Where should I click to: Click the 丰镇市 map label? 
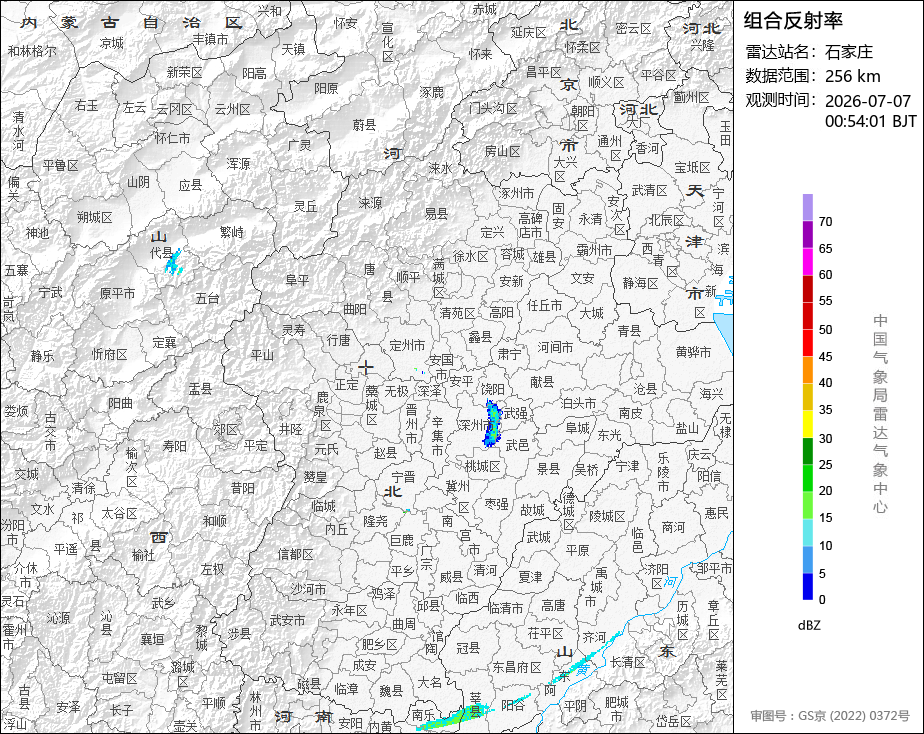point(210,39)
